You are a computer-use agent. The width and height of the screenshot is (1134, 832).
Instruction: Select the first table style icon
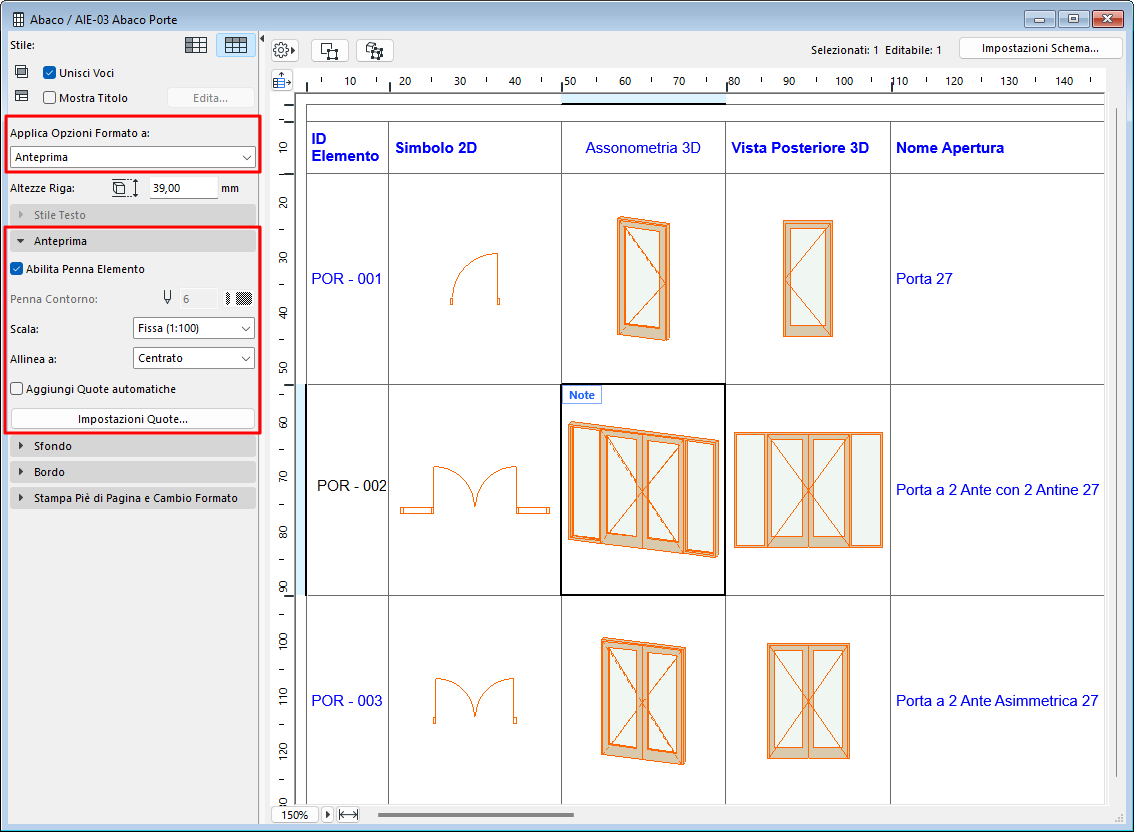[196, 45]
